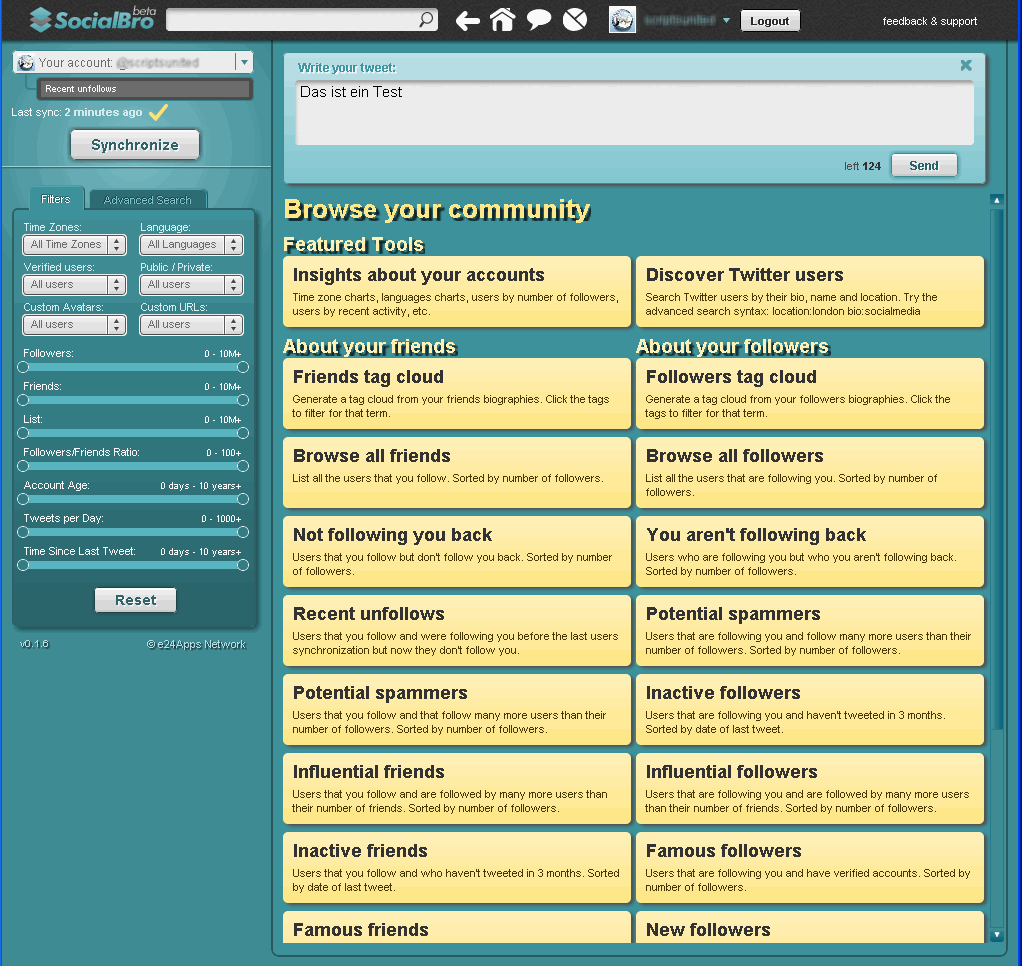Send the tweet with the Send button

click(x=923, y=166)
